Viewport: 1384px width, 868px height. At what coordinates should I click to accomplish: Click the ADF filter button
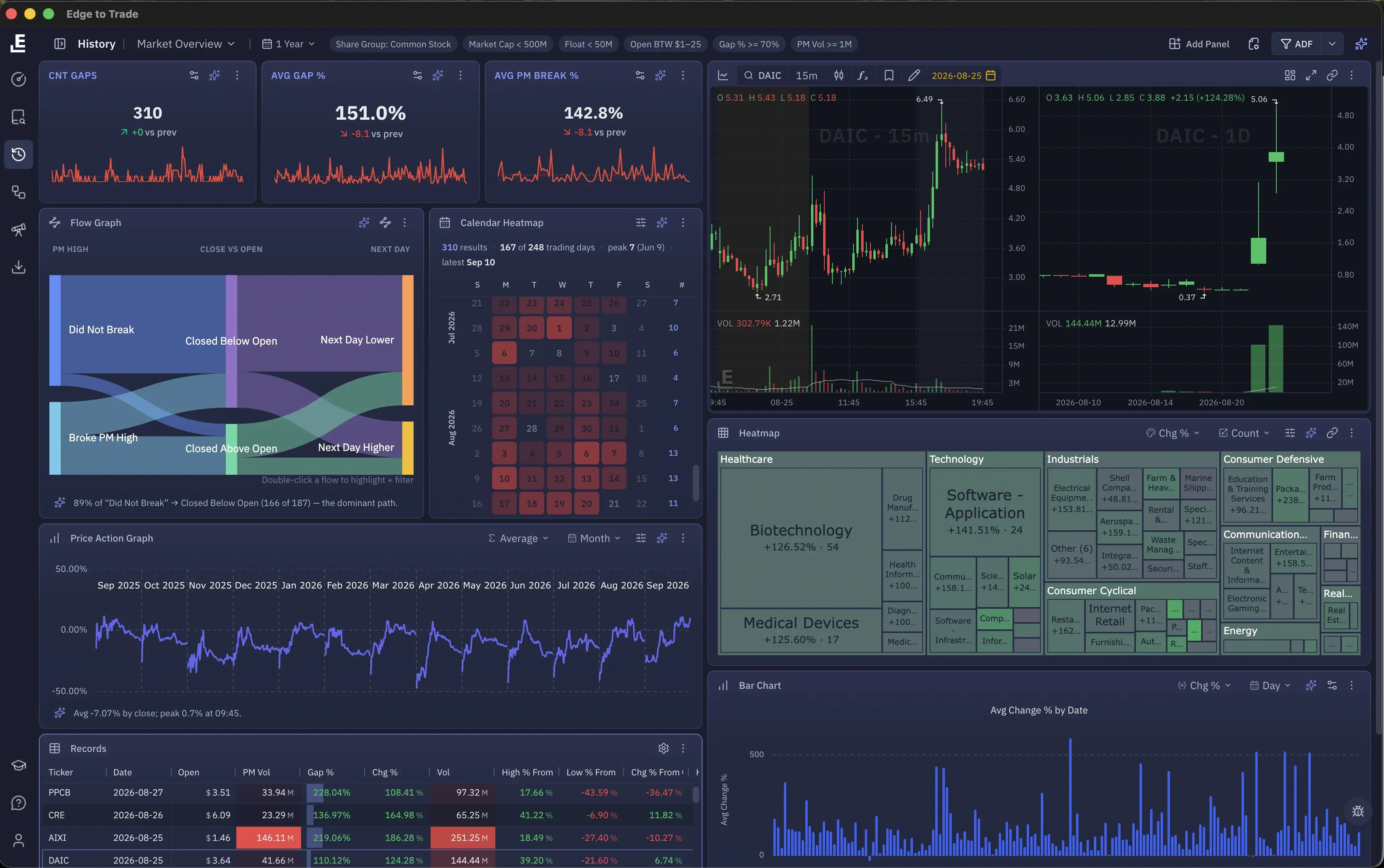[1297, 44]
